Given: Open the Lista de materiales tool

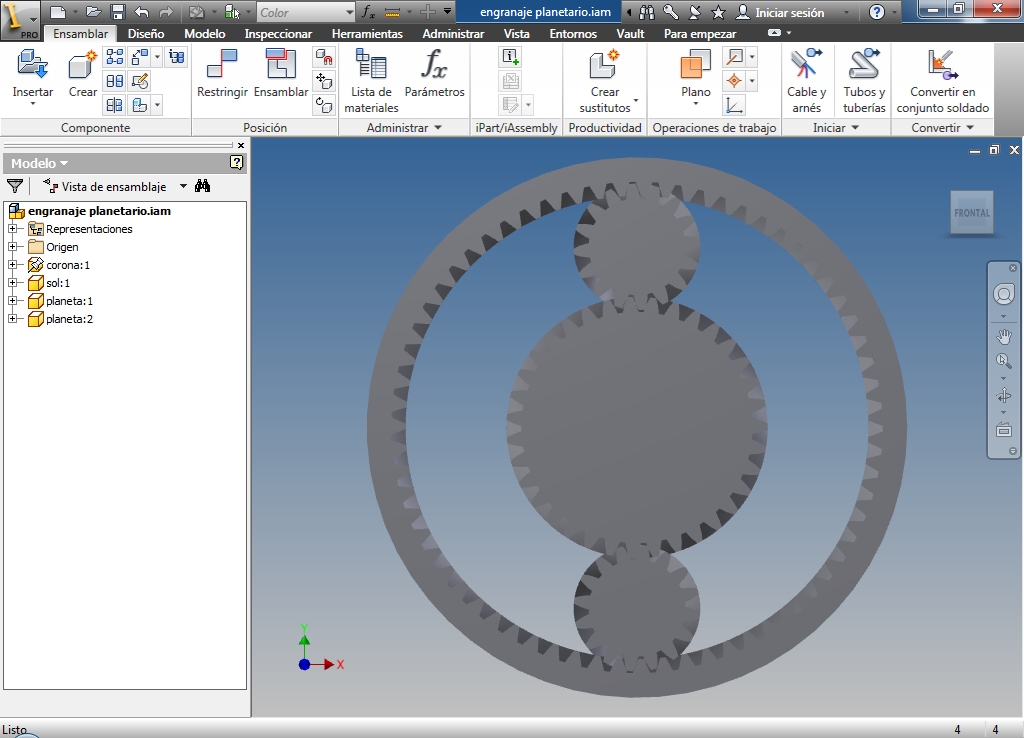Looking at the screenshot, I should [x=371, y=67].
